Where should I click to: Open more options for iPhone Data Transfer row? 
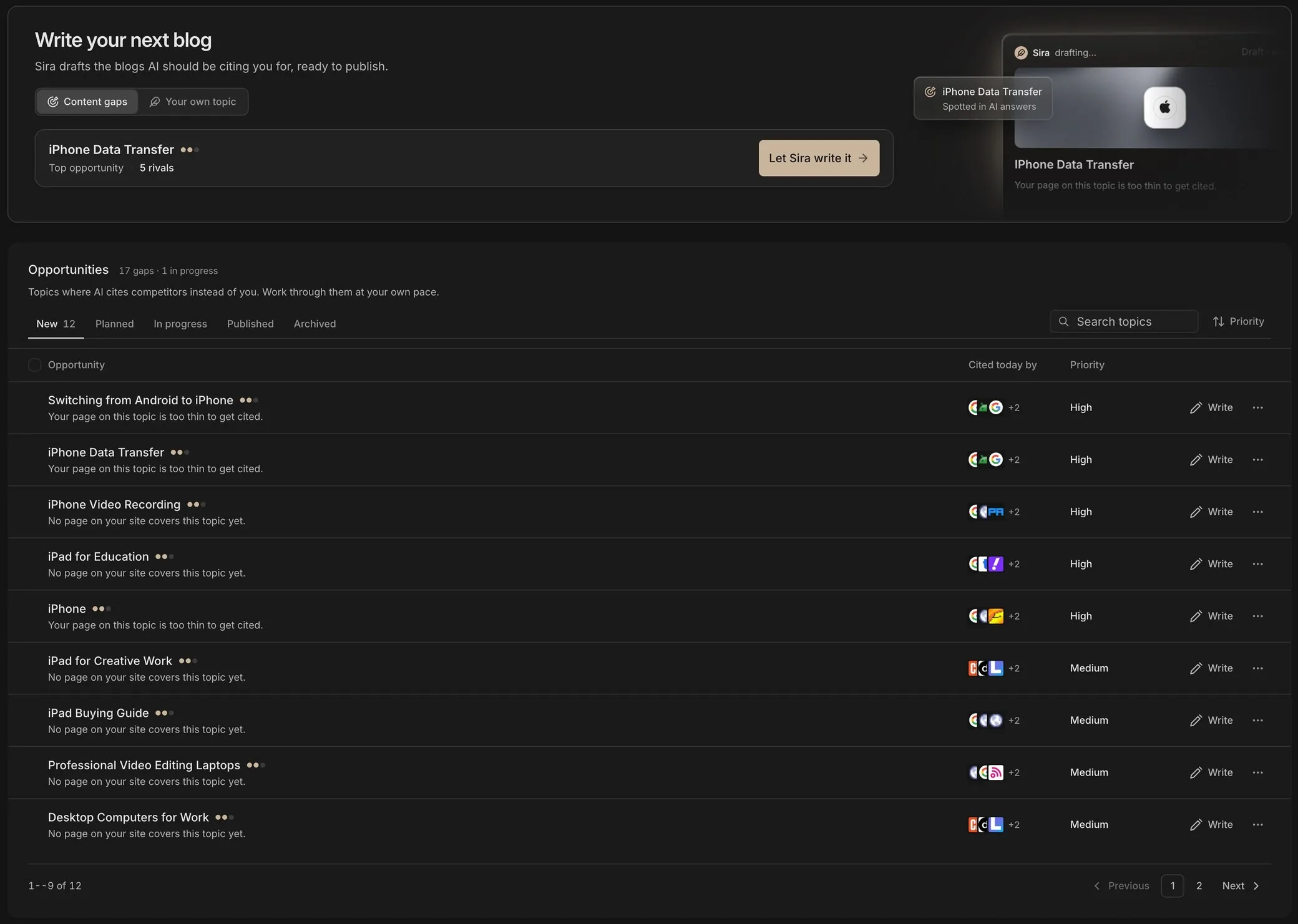coord(1257,460)
